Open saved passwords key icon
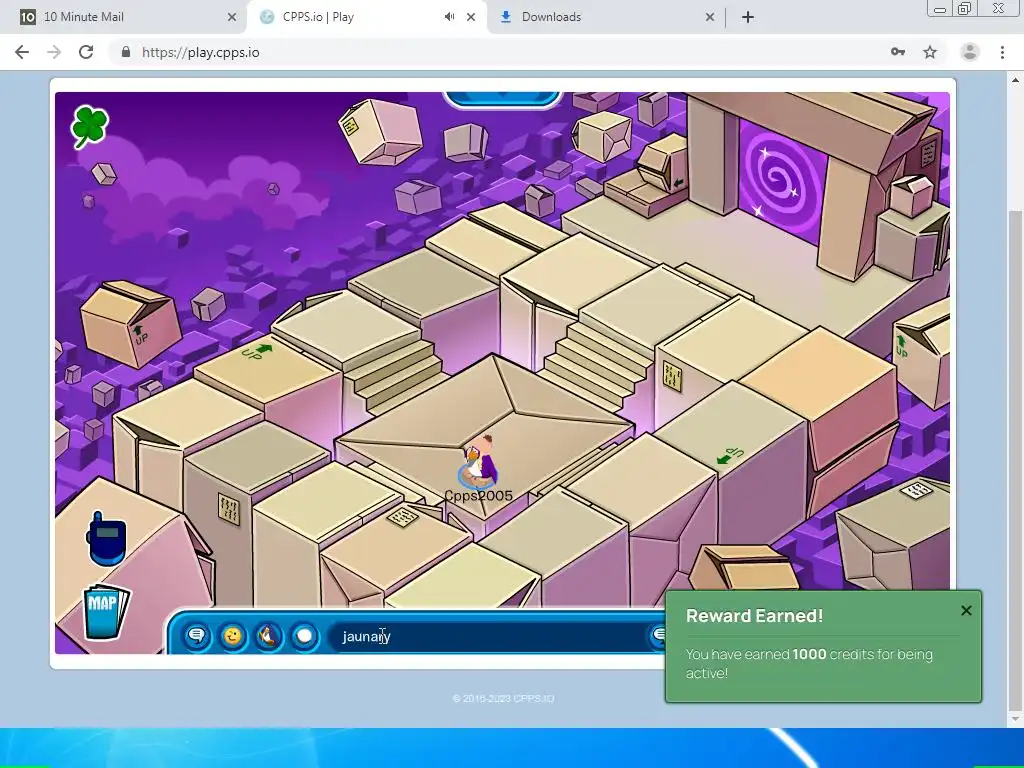 pos(898,52)
